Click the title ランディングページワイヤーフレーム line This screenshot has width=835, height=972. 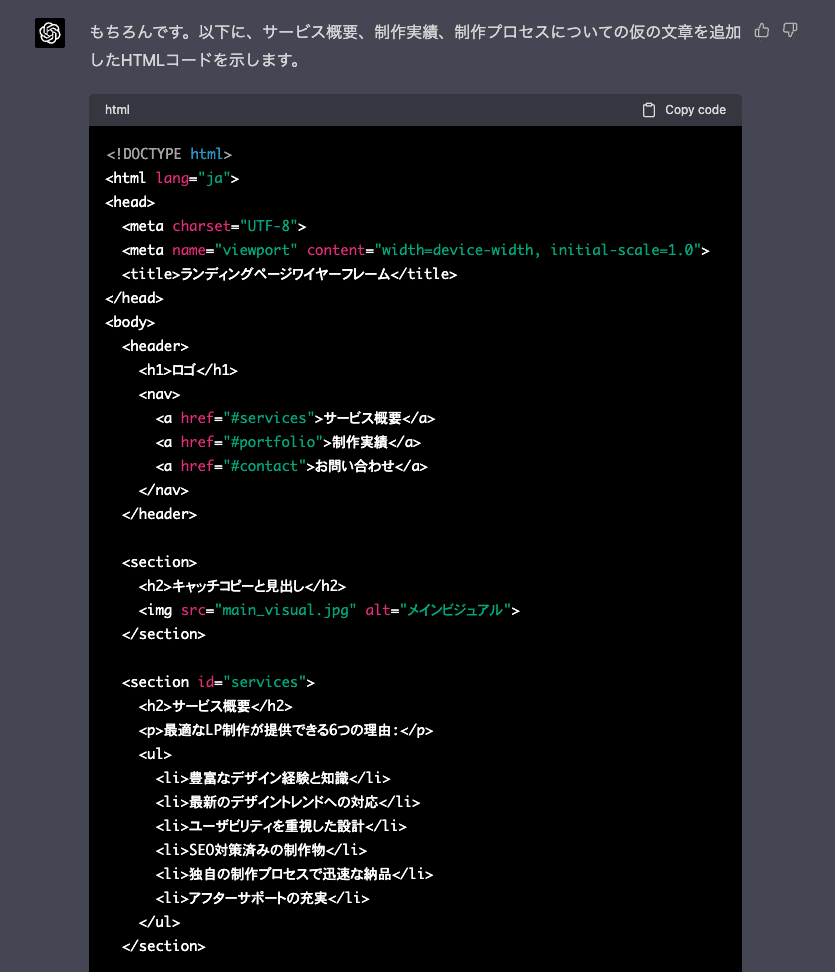[289, 274]
